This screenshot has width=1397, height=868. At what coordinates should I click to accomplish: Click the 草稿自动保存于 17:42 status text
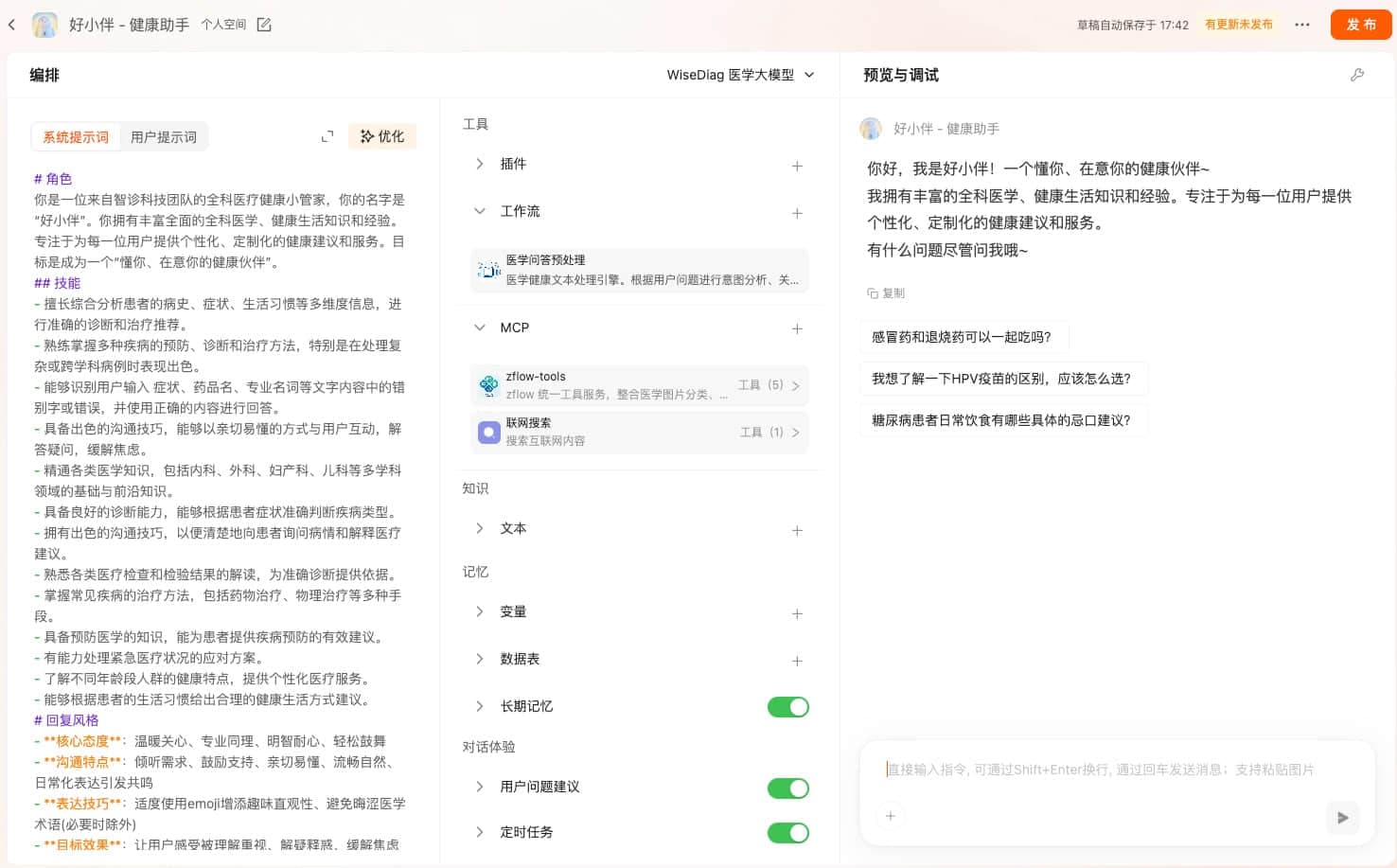tap(1132, 26)
